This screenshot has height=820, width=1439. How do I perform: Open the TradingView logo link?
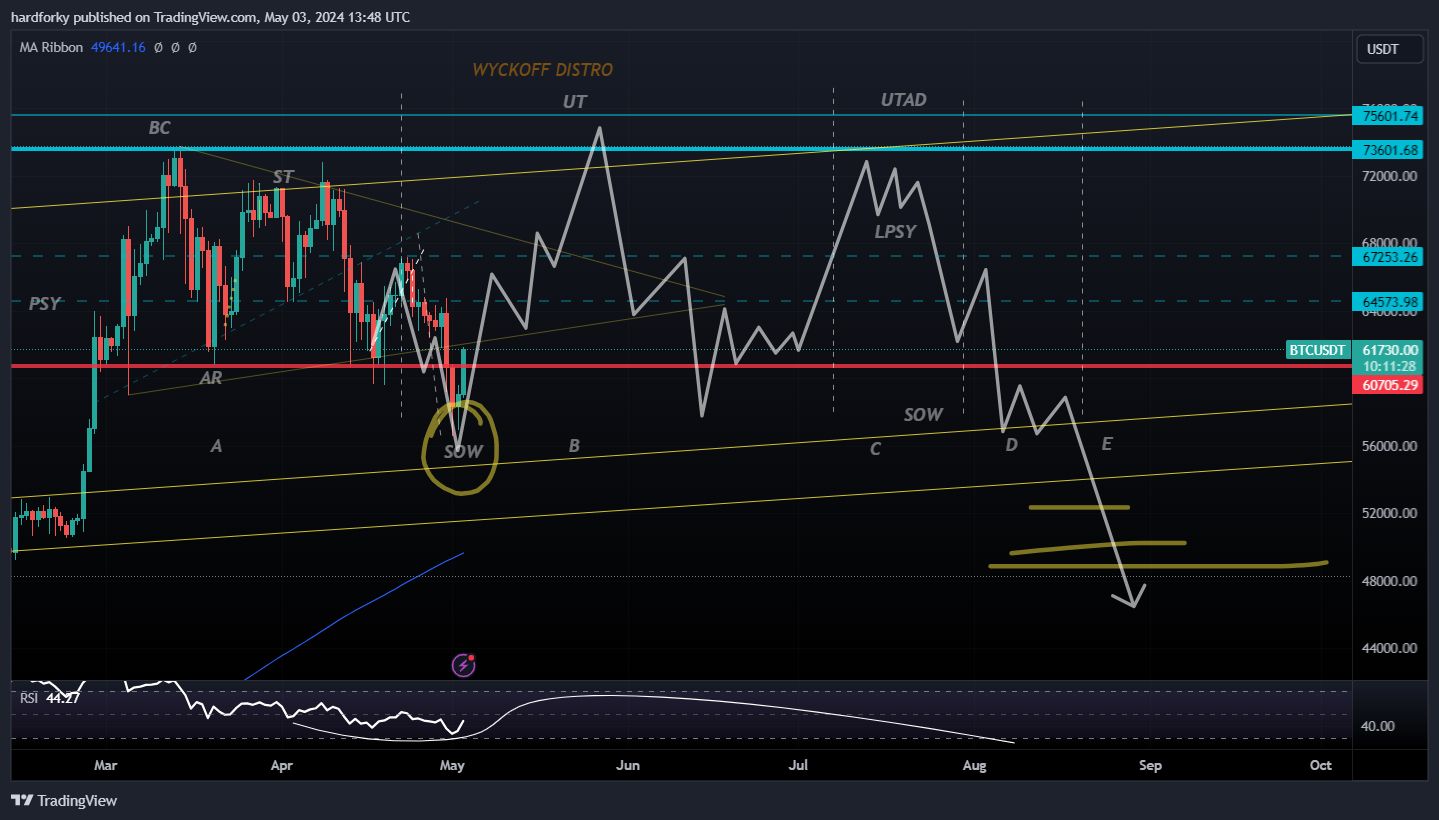(x=64, y=800)
